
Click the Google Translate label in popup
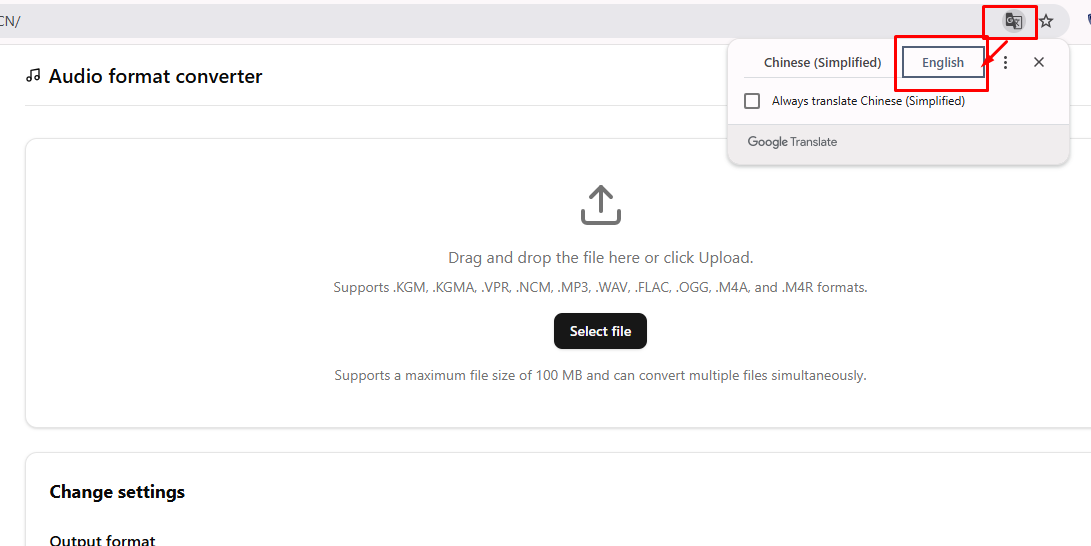(793, 142)
